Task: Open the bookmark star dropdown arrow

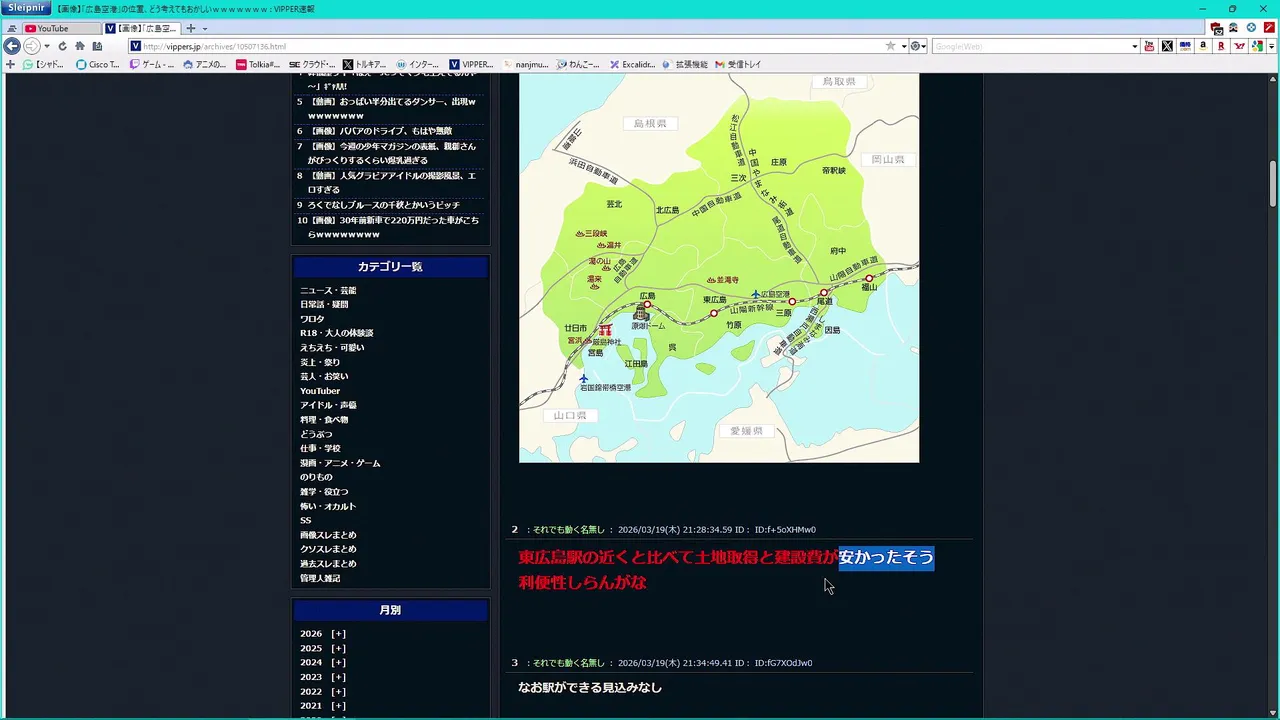Action: click(x=903, y=46)
